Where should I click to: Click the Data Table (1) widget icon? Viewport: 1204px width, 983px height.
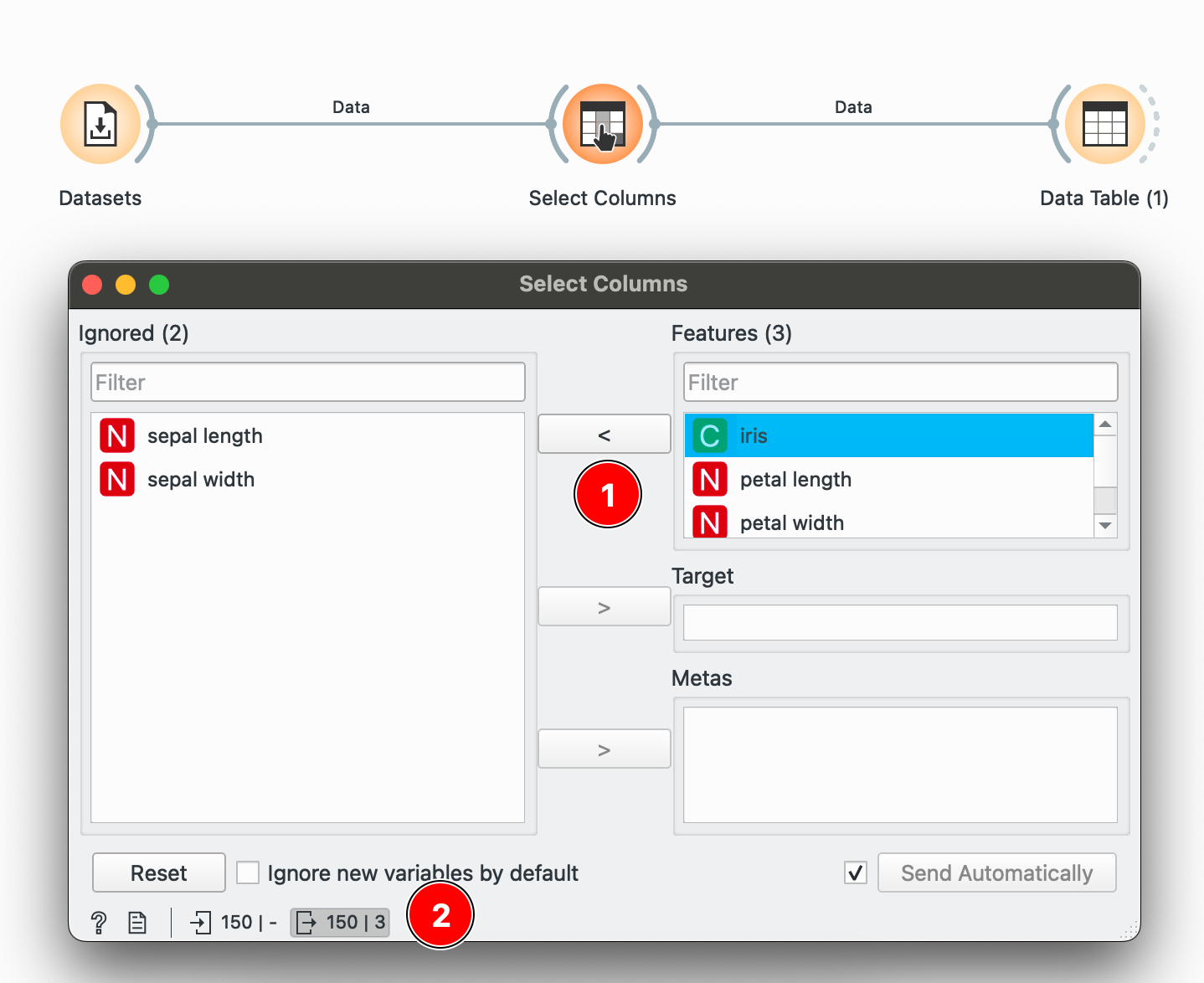point(1104,125)
